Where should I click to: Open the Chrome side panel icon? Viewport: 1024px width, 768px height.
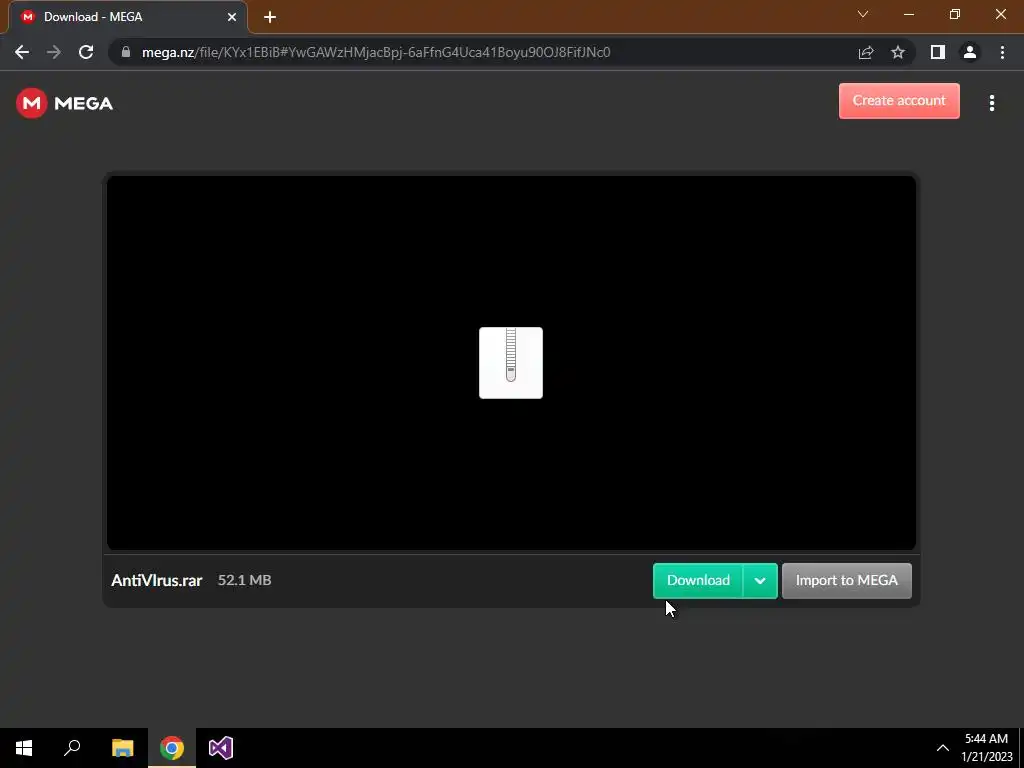938,52
